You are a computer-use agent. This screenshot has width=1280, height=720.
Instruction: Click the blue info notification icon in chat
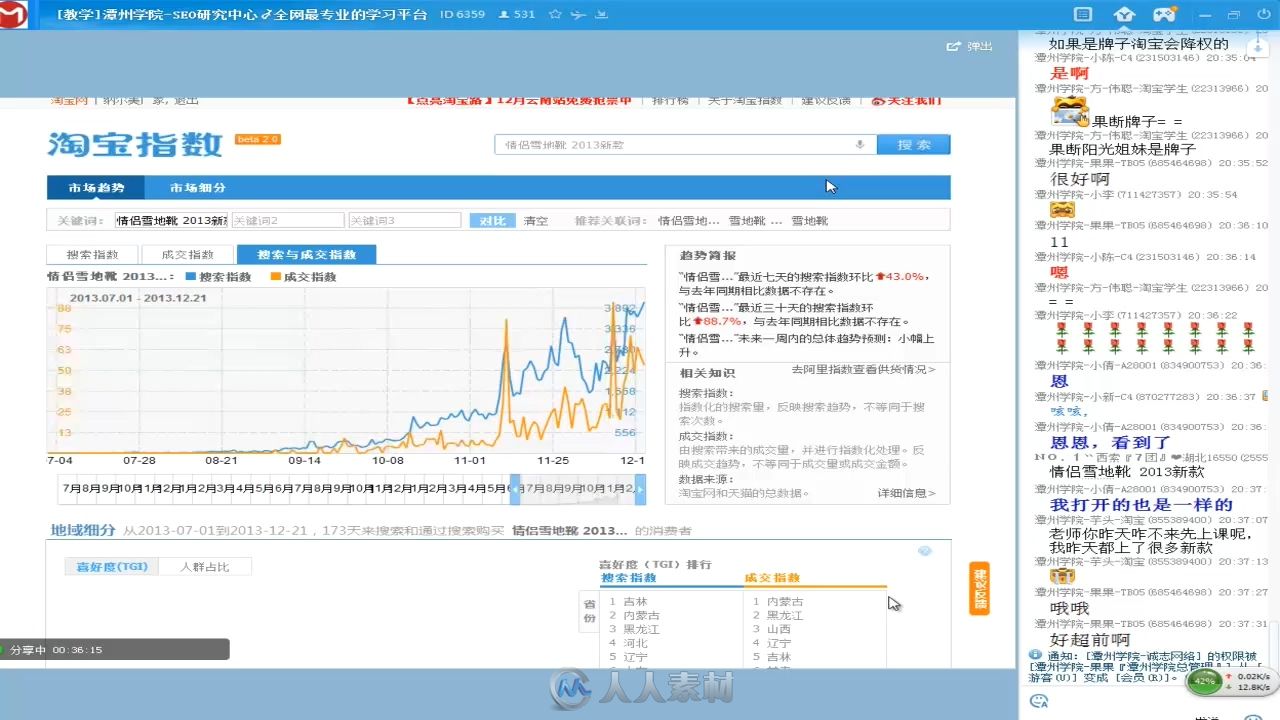tap(1035, 655)
